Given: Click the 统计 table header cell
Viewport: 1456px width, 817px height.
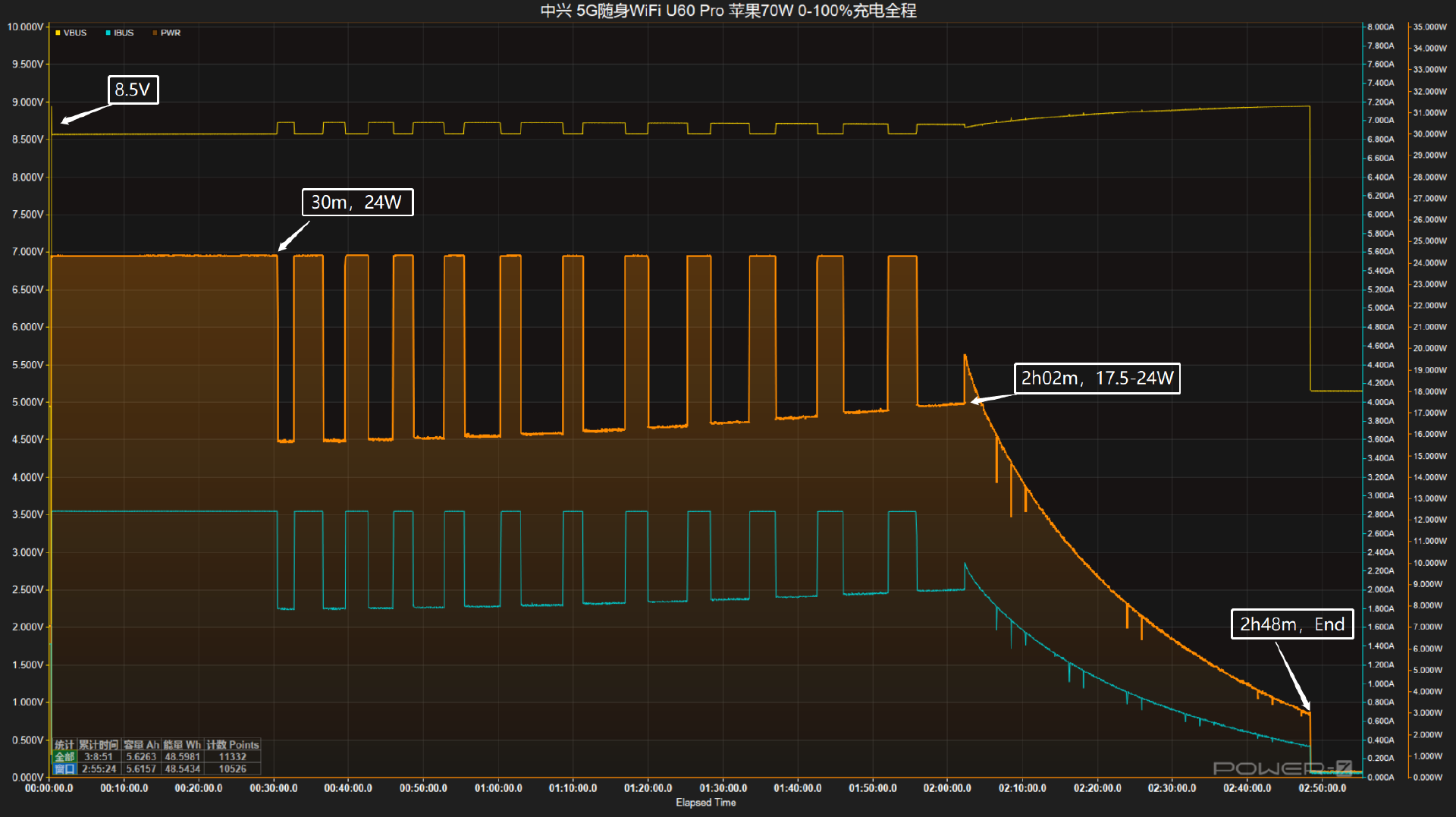Looking at the screenshot, I should coord(64,745).
